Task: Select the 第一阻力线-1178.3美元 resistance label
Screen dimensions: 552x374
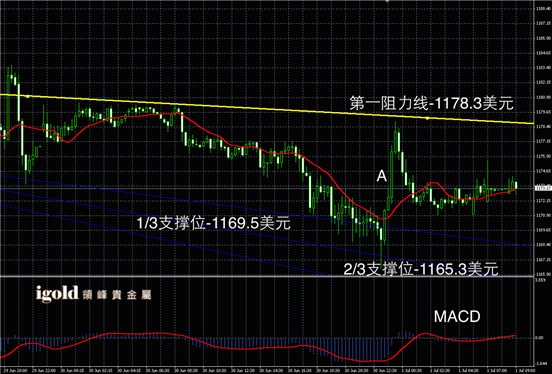Action: [432, 104]
